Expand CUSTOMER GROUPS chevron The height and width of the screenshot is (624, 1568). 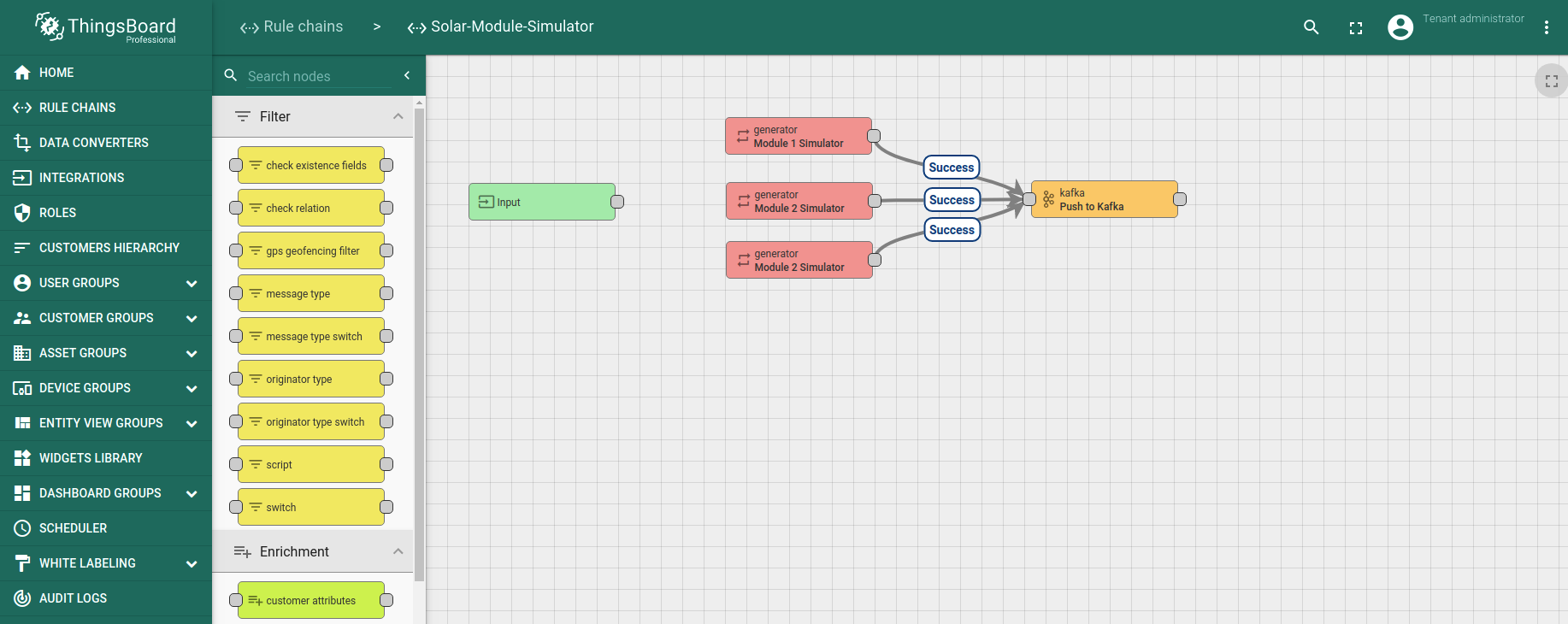pyautogui.click(x=192, y=318)
